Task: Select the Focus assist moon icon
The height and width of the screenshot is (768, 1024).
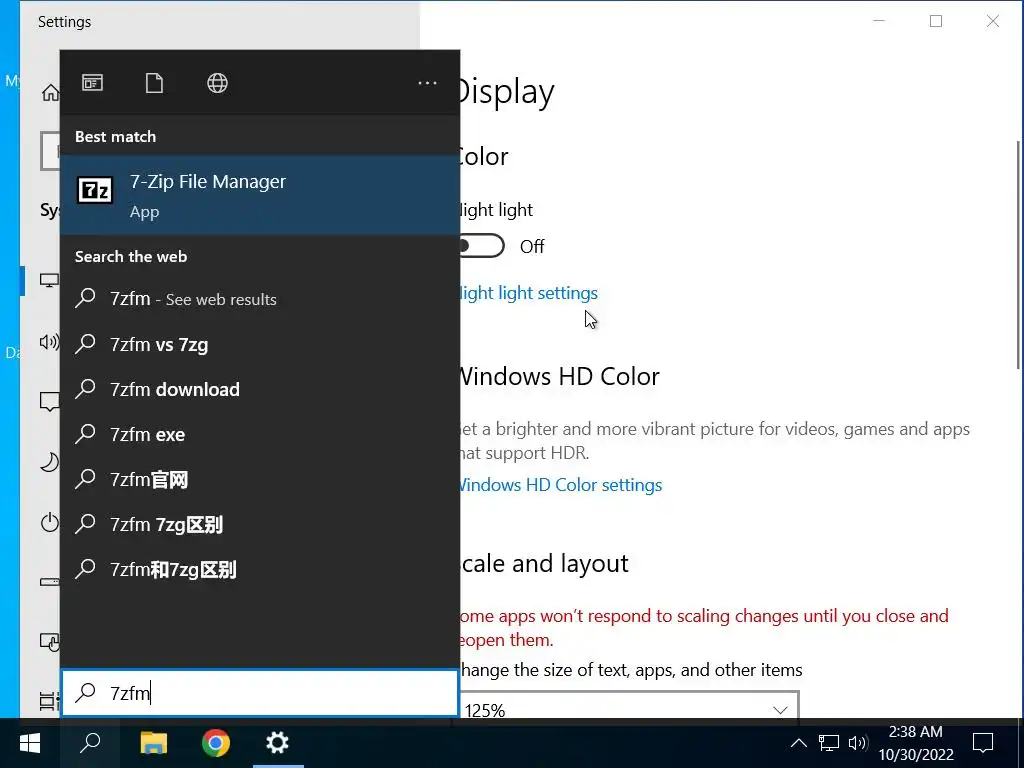Action: (x=50, y=462)
